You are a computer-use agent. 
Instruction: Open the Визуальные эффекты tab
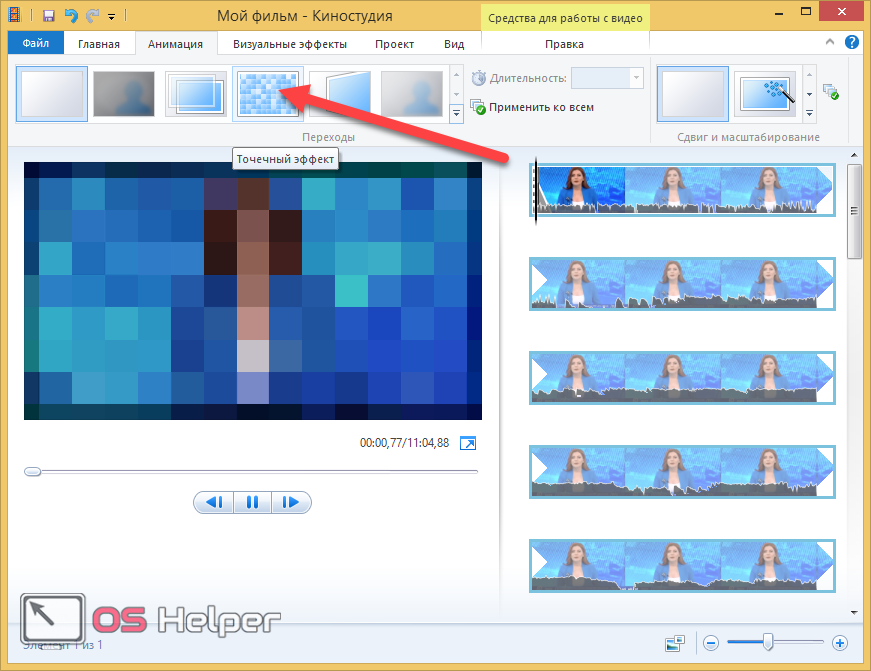(x=289, y=44)
